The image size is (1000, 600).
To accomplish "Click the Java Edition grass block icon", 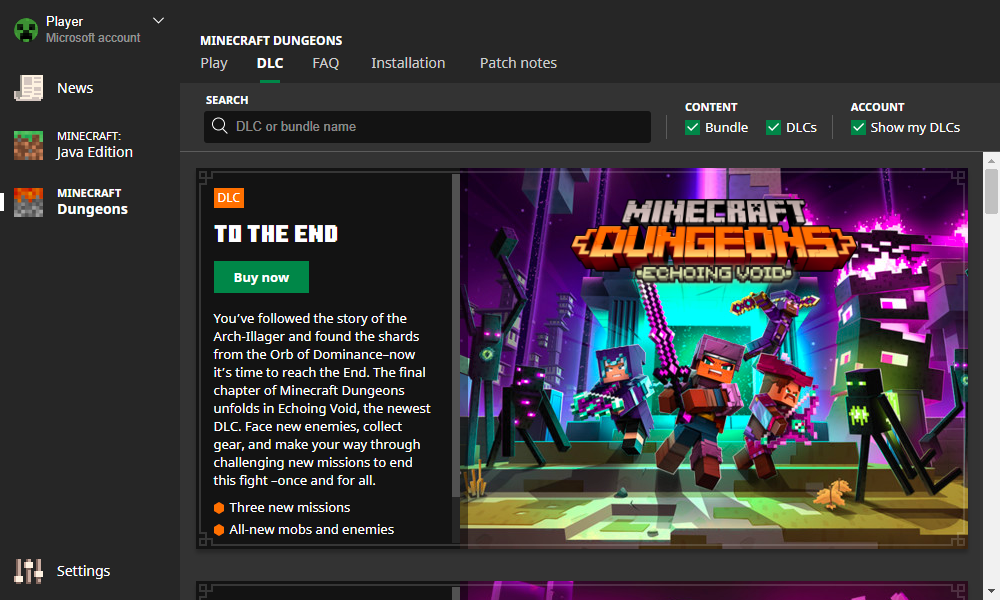I will tap(29, 145).
